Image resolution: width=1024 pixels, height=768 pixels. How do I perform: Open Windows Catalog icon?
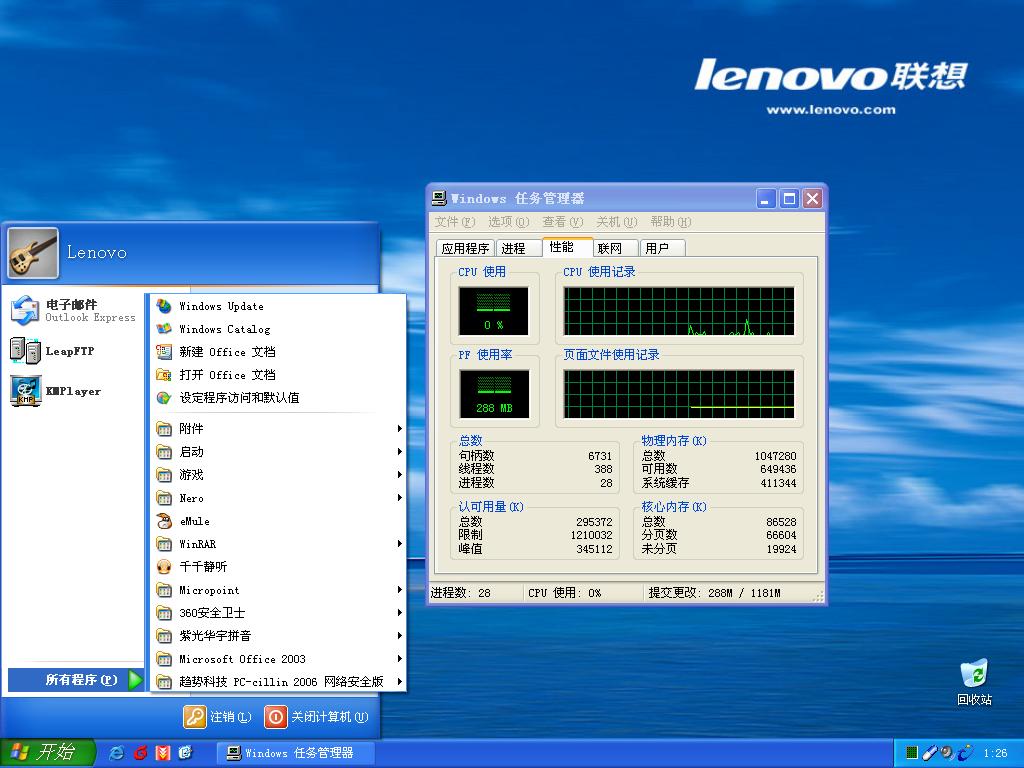(x=164, y=329)
